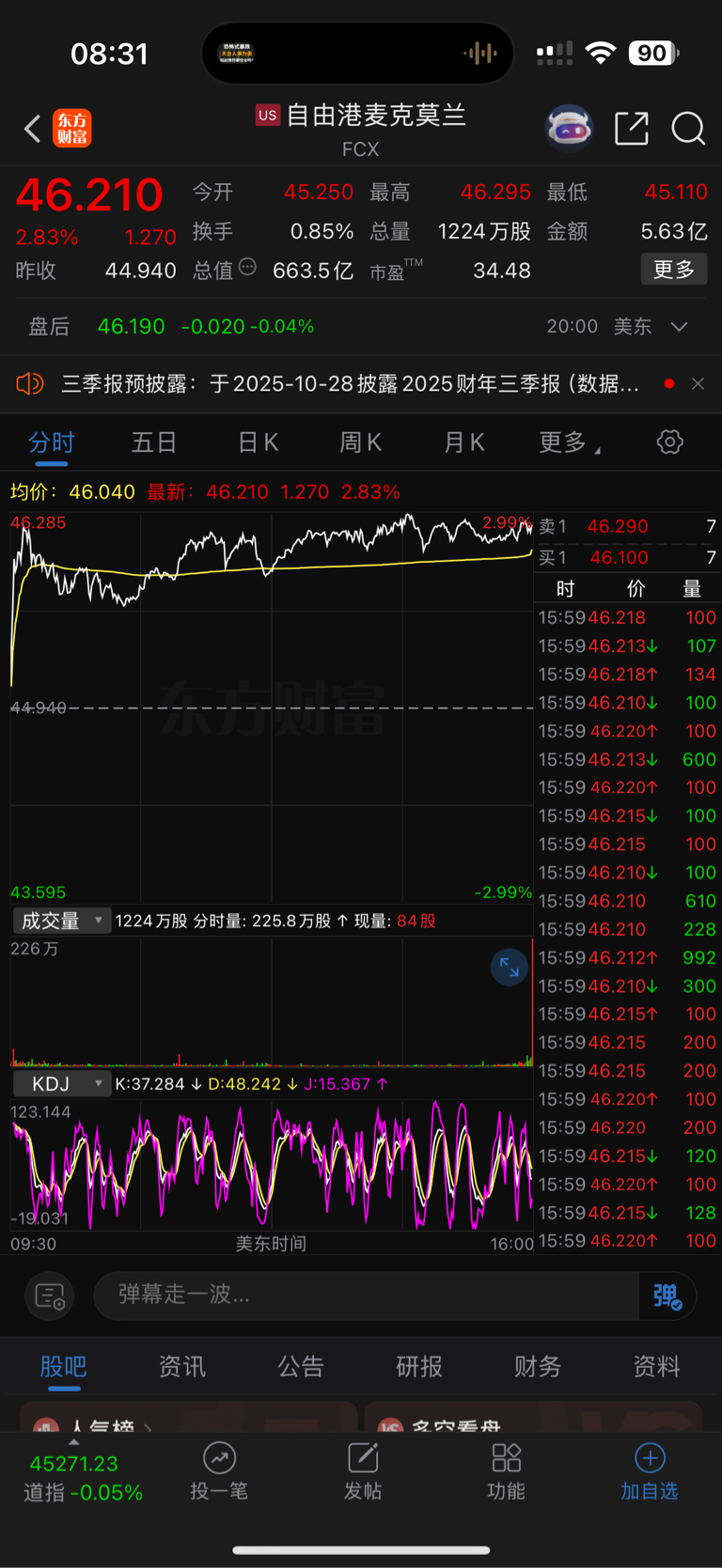Focus the 弹幕走一波 input field
The image size is (722, 1568).
(x=367, y=1296)
